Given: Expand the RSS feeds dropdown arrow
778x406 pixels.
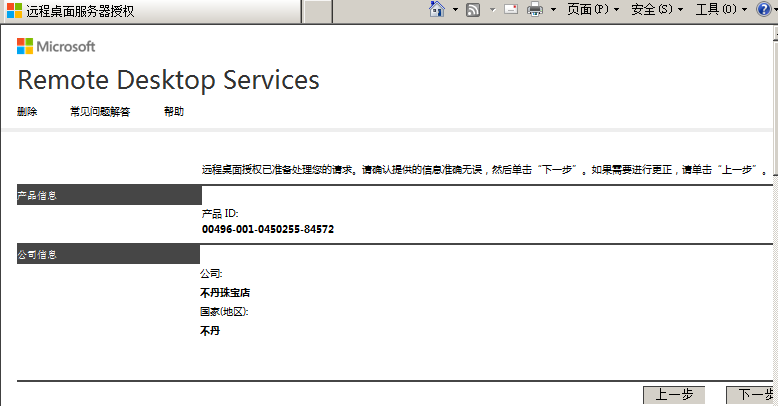Looking at the screenshot, I should [x=490, y=10].
